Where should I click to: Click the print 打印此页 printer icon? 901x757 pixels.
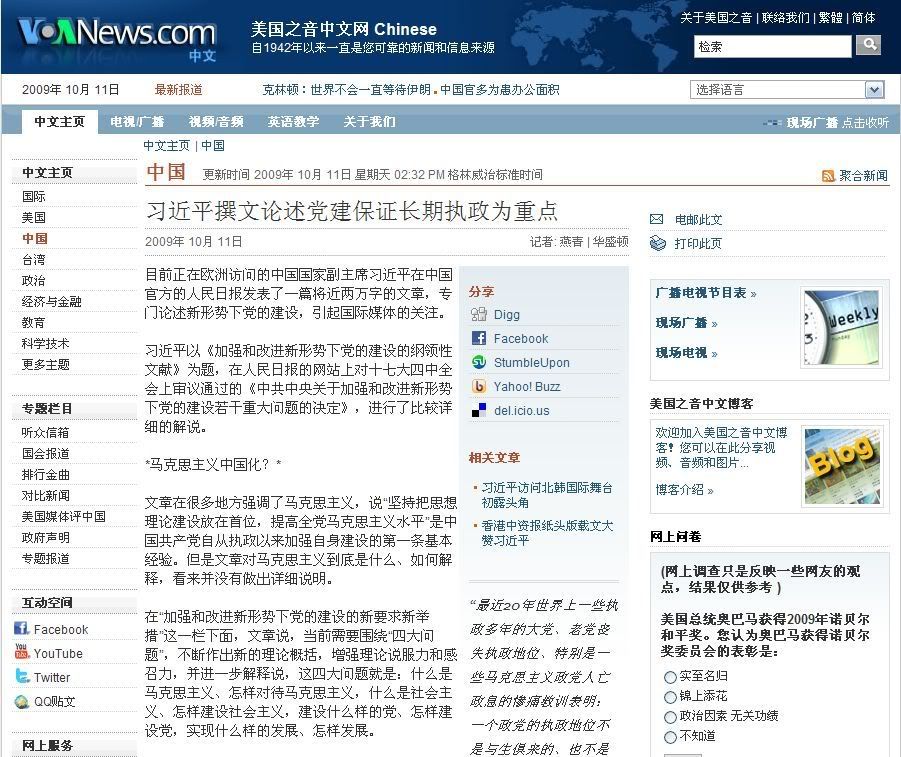[x=657, y=243]
